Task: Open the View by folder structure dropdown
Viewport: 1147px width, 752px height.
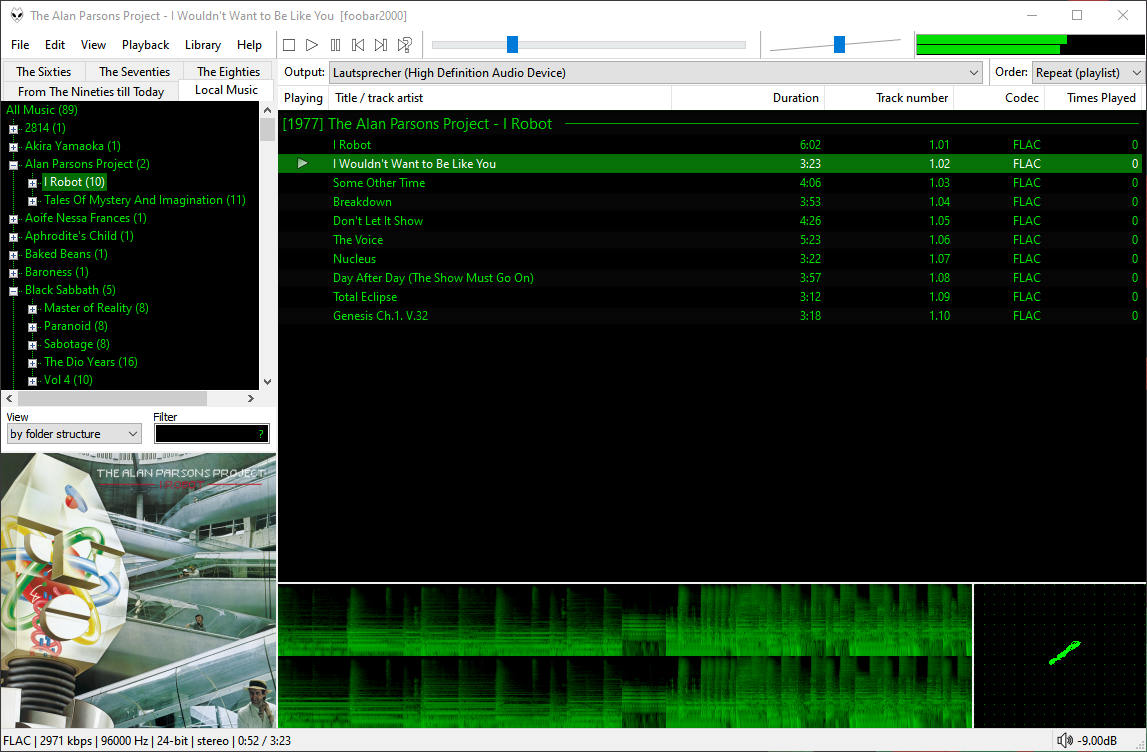Action: (x=74, y=434)
